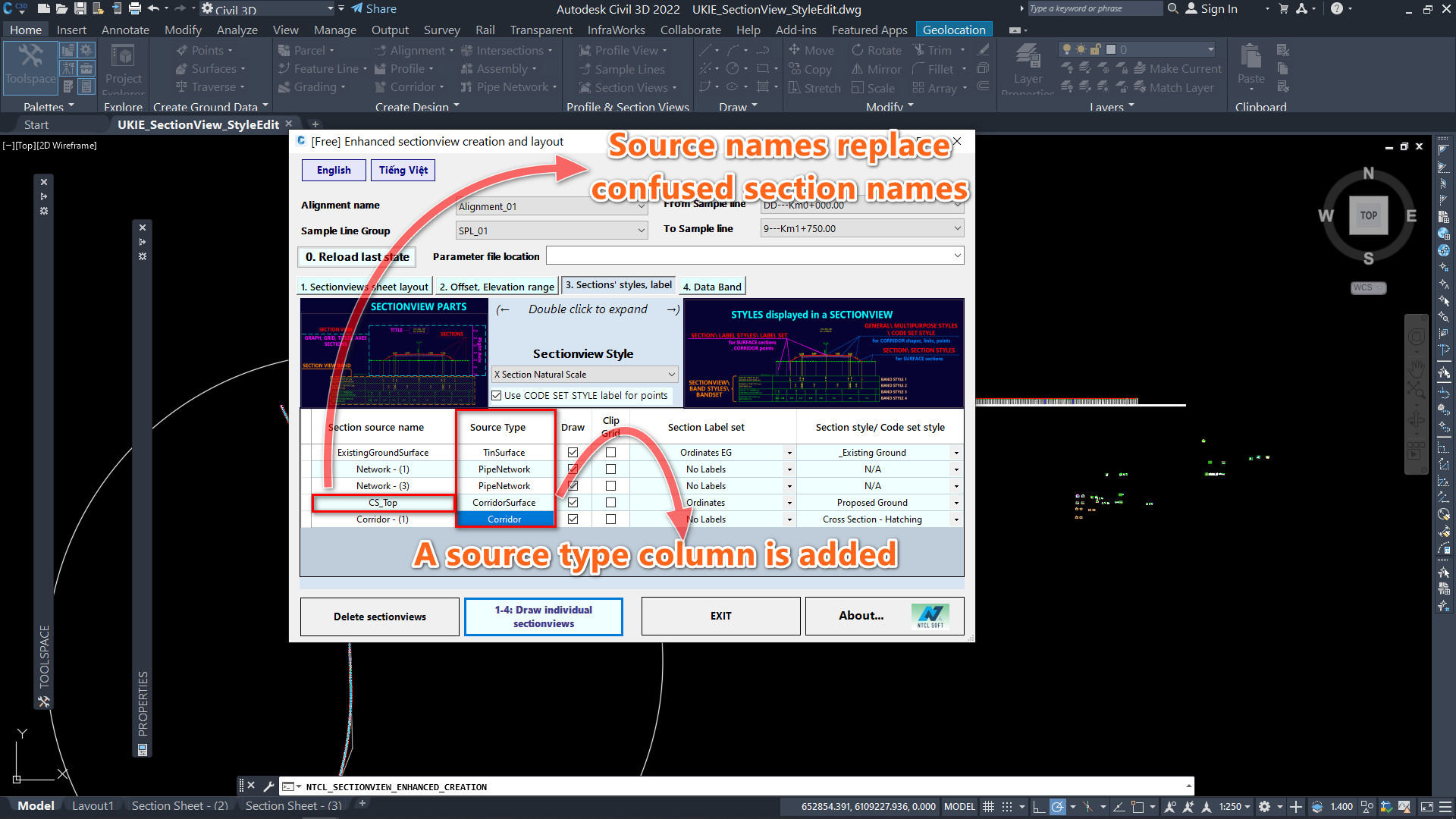1456x819 pixels.
Task: Click the TOP face of ViewCube
Action: [x=1368, y=215]
